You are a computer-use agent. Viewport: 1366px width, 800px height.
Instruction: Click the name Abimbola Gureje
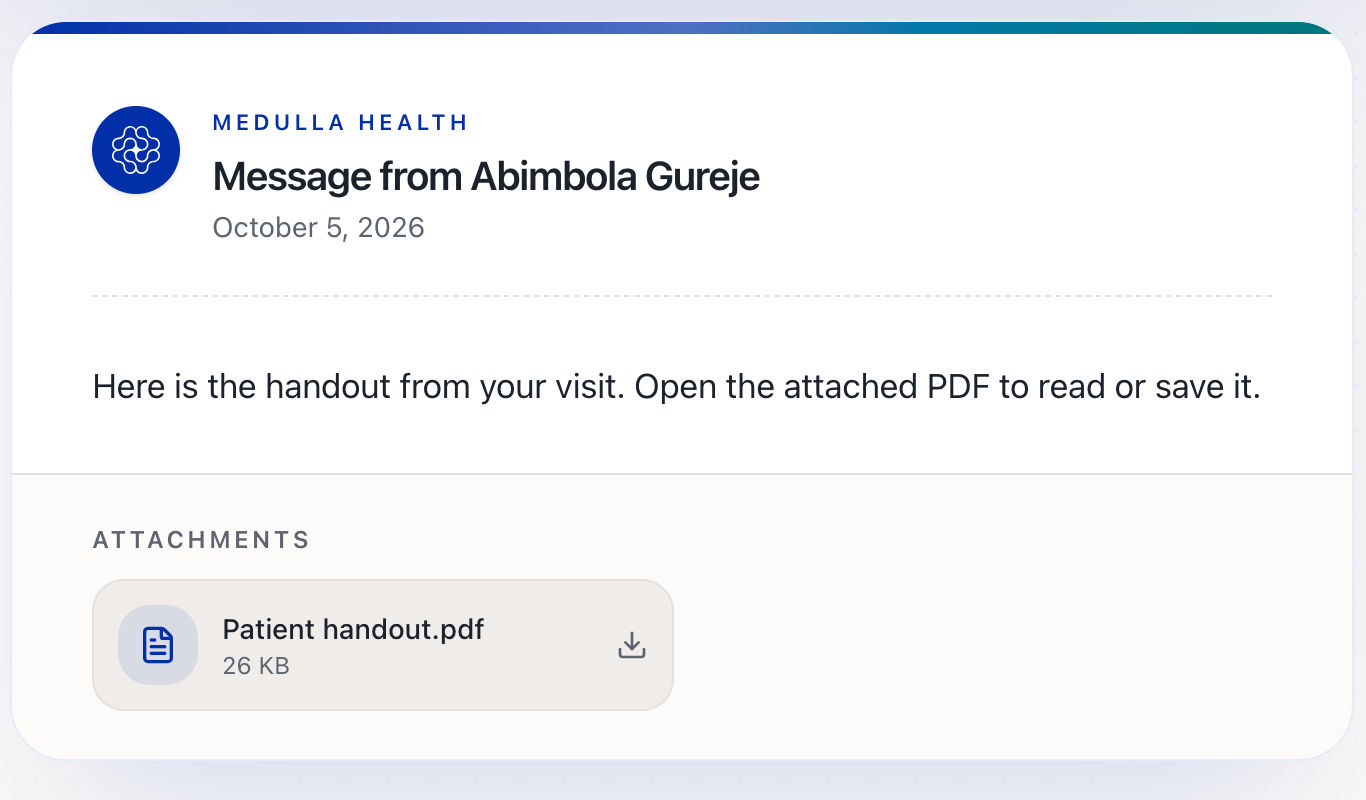[x=615, y=177]
